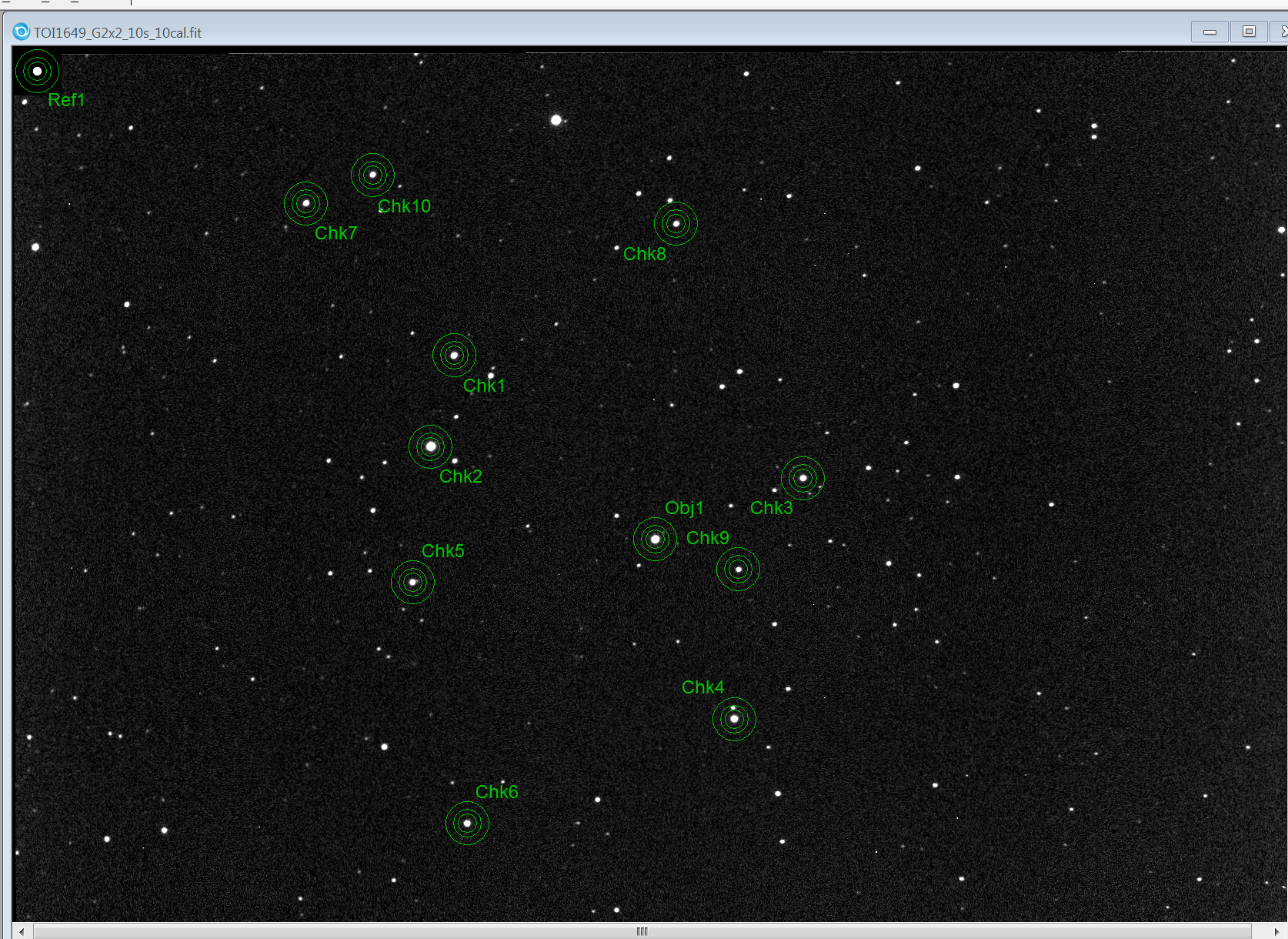Screen dimensions: 1288x939
Task: Click the Chk7 check star aperture
Action: click(x=305, y=203)
